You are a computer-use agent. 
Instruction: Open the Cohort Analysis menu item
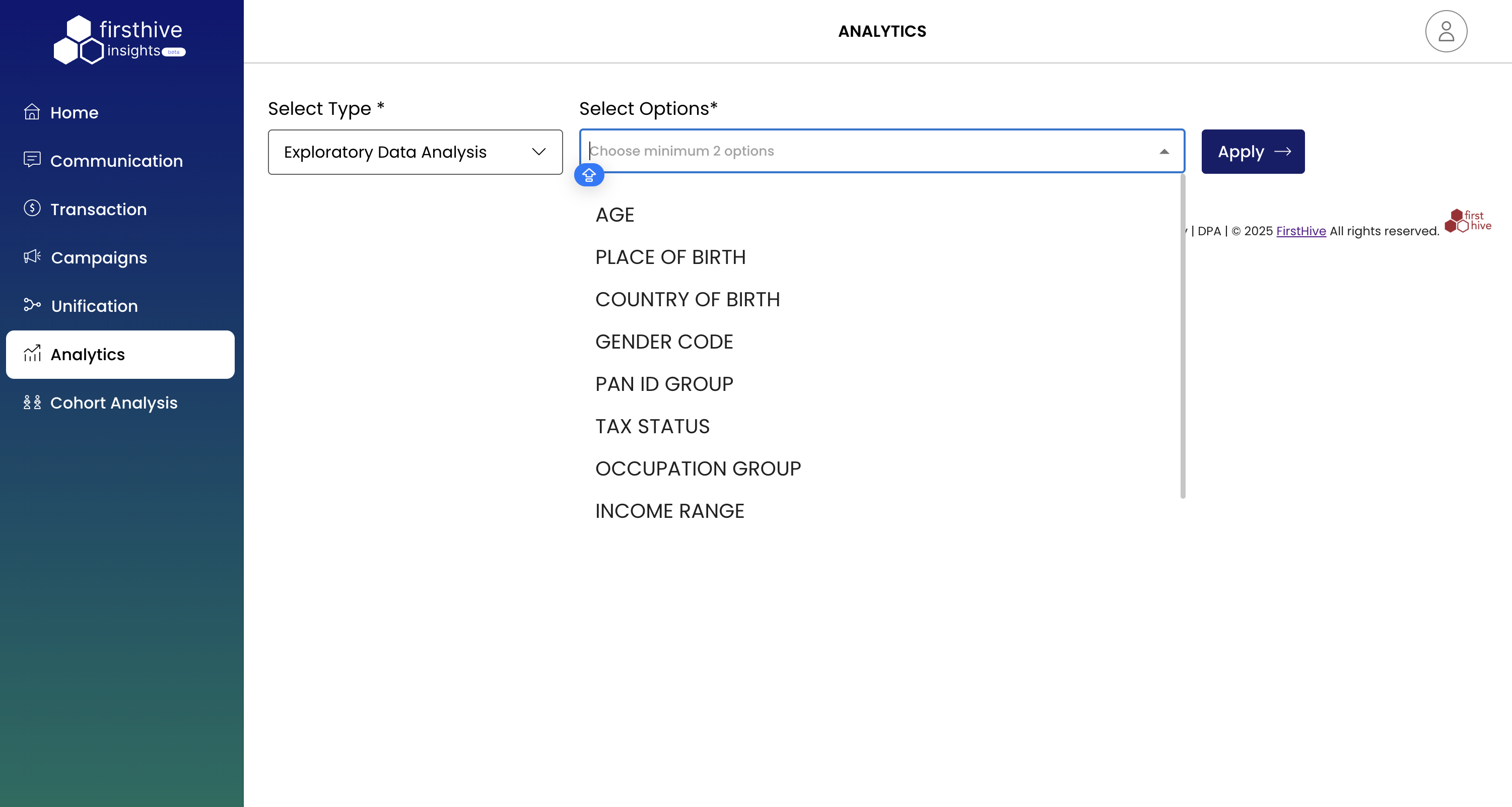pyautogui.click(x=114, y=402)
